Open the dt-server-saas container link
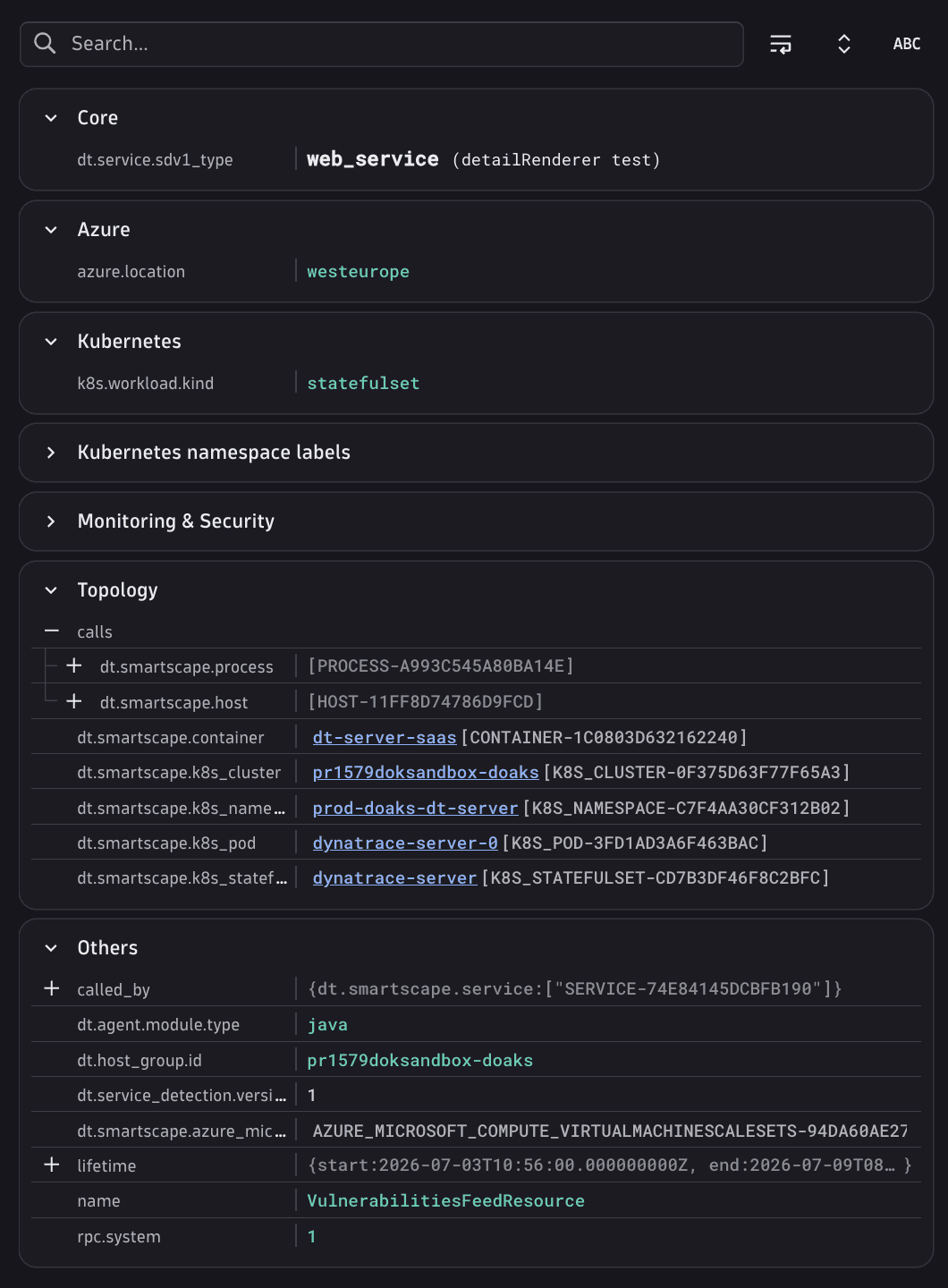This screenshot has width=948, height=1288. point(385,738)
